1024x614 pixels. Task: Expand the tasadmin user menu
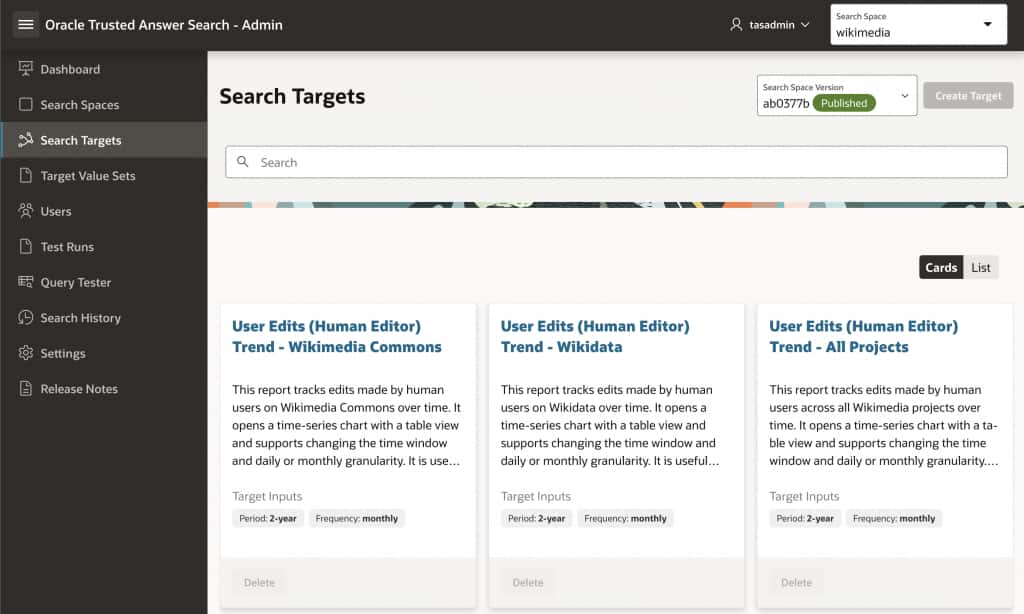(771, 25)
